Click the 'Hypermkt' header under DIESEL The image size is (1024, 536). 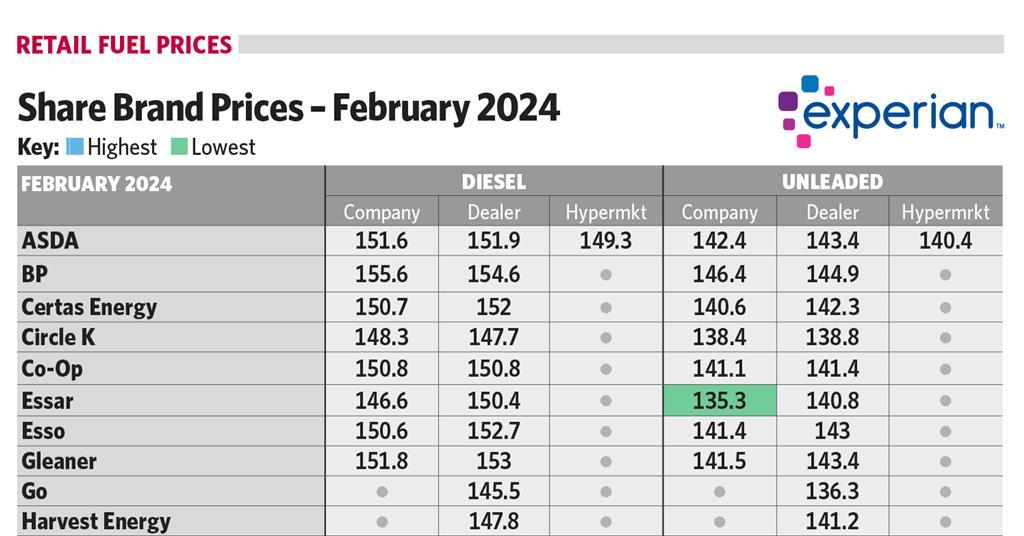point(606,212)
